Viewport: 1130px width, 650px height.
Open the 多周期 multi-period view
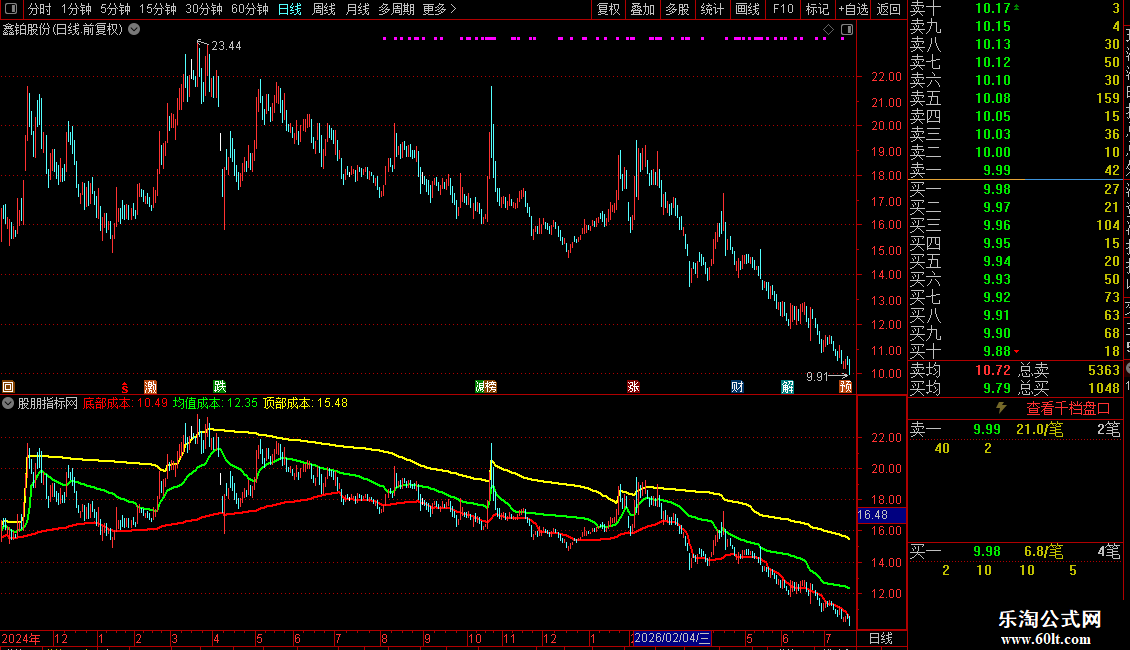396,9
